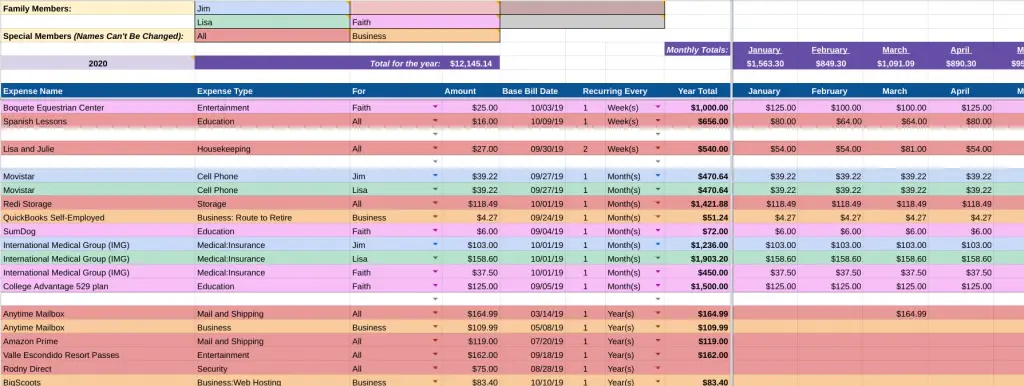1024x386 pixels.
Task: Select the Amazon Prime expense name cell
Action: 97,341
